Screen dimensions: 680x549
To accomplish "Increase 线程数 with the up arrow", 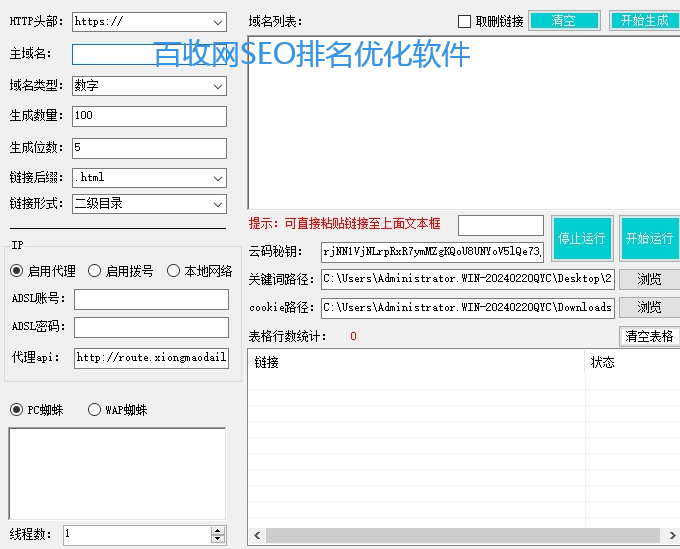I will [x=218, y=531].
